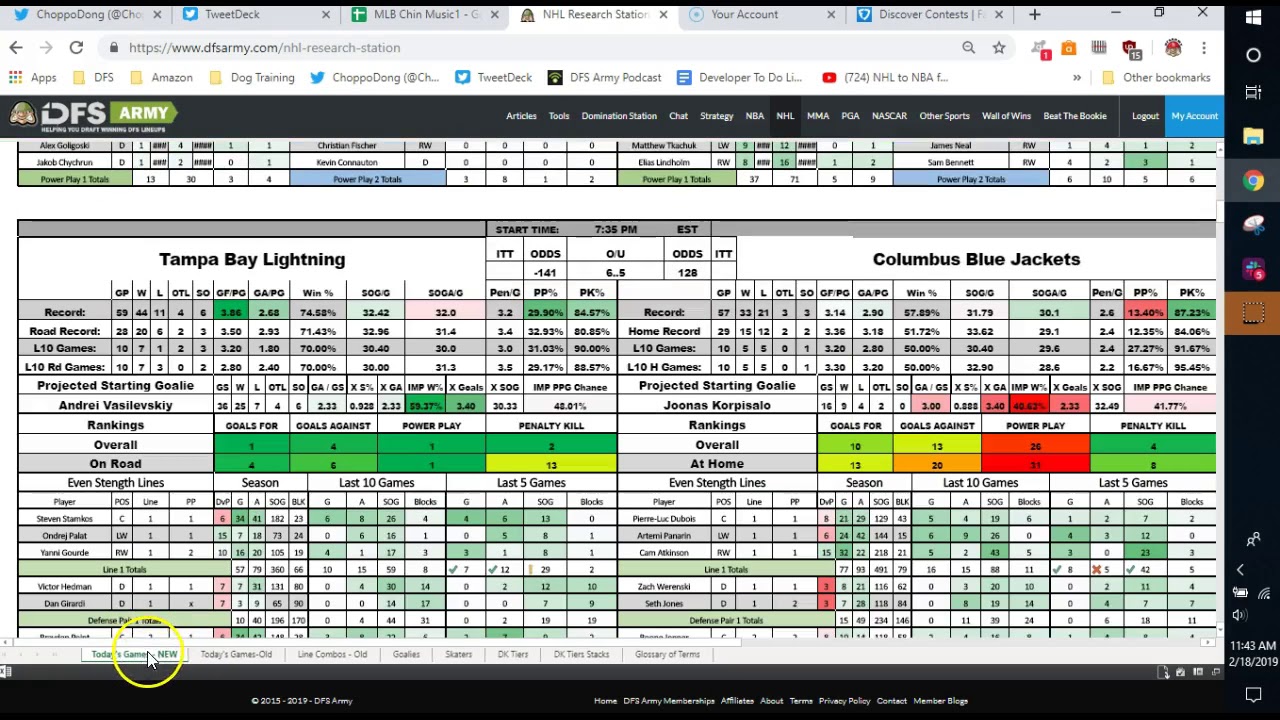This screenshot has height=720, width=1280.
Task: Open the DFS Army Podcast bookmark
Action: point(604,77)
